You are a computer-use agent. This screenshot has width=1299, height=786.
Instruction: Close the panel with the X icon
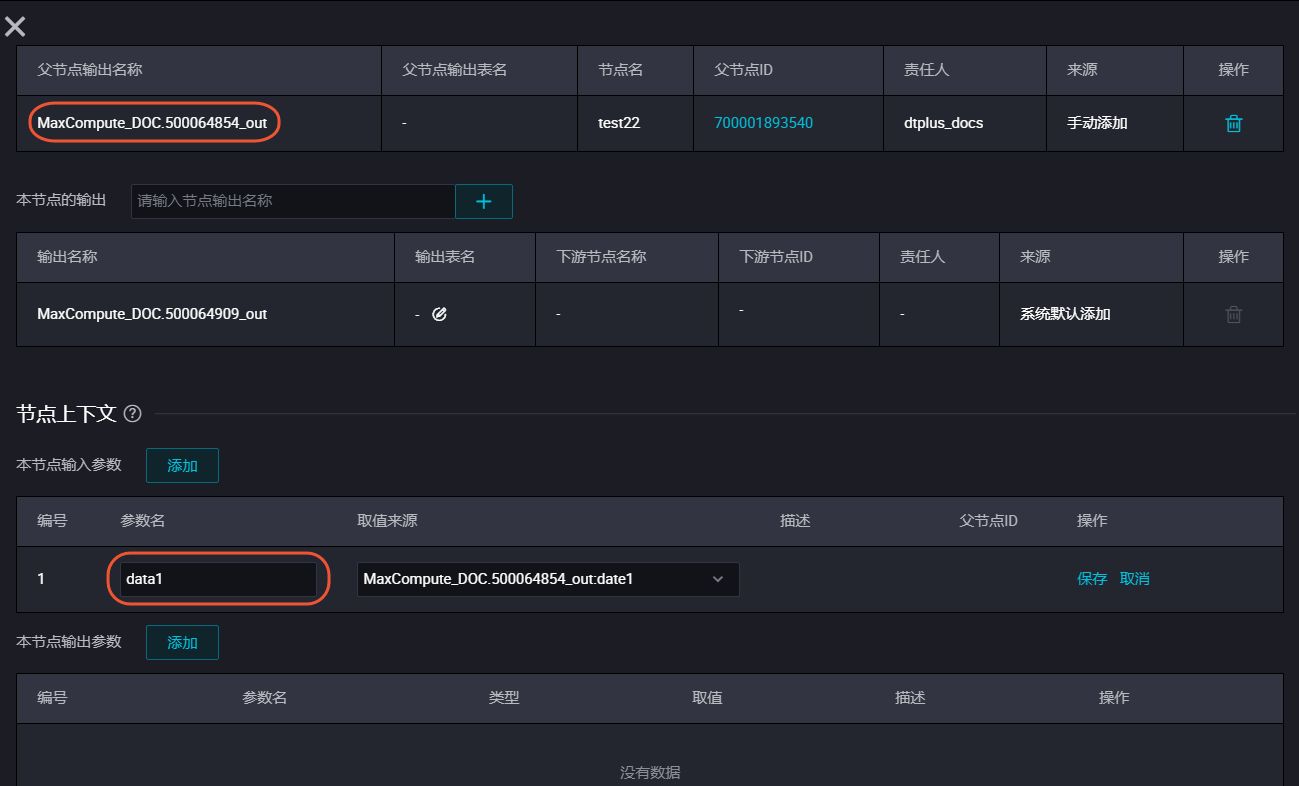15,27
